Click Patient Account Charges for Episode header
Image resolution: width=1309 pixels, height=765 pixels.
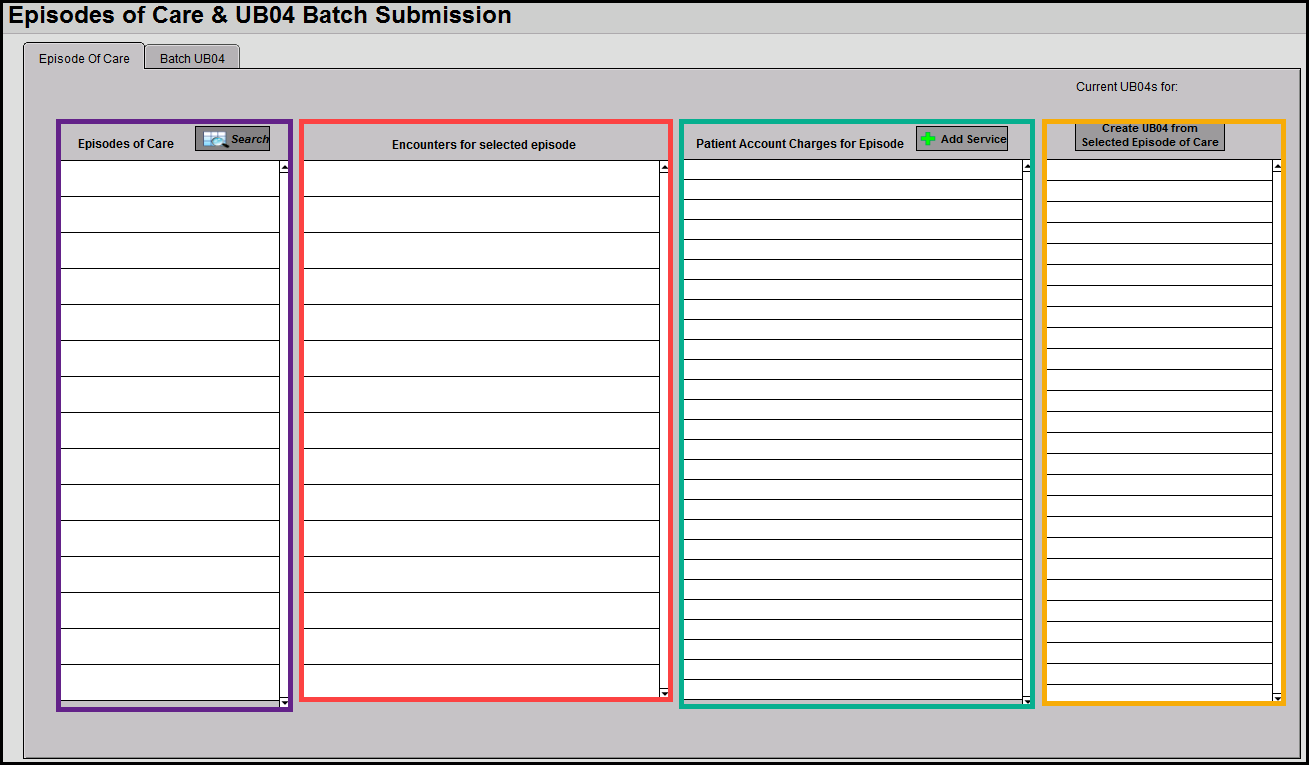coord(799,144)
